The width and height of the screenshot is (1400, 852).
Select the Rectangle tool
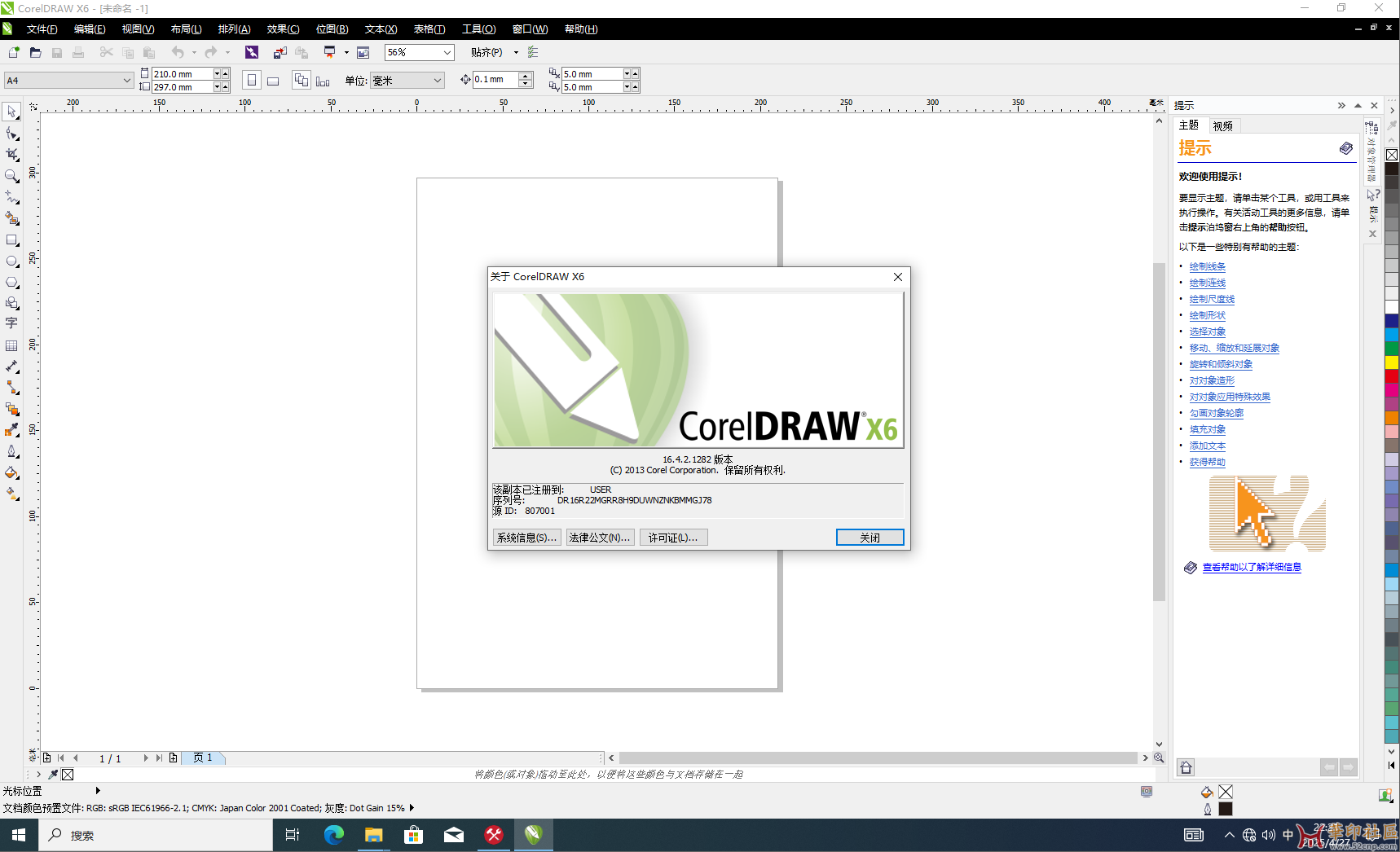click(11, 240)
